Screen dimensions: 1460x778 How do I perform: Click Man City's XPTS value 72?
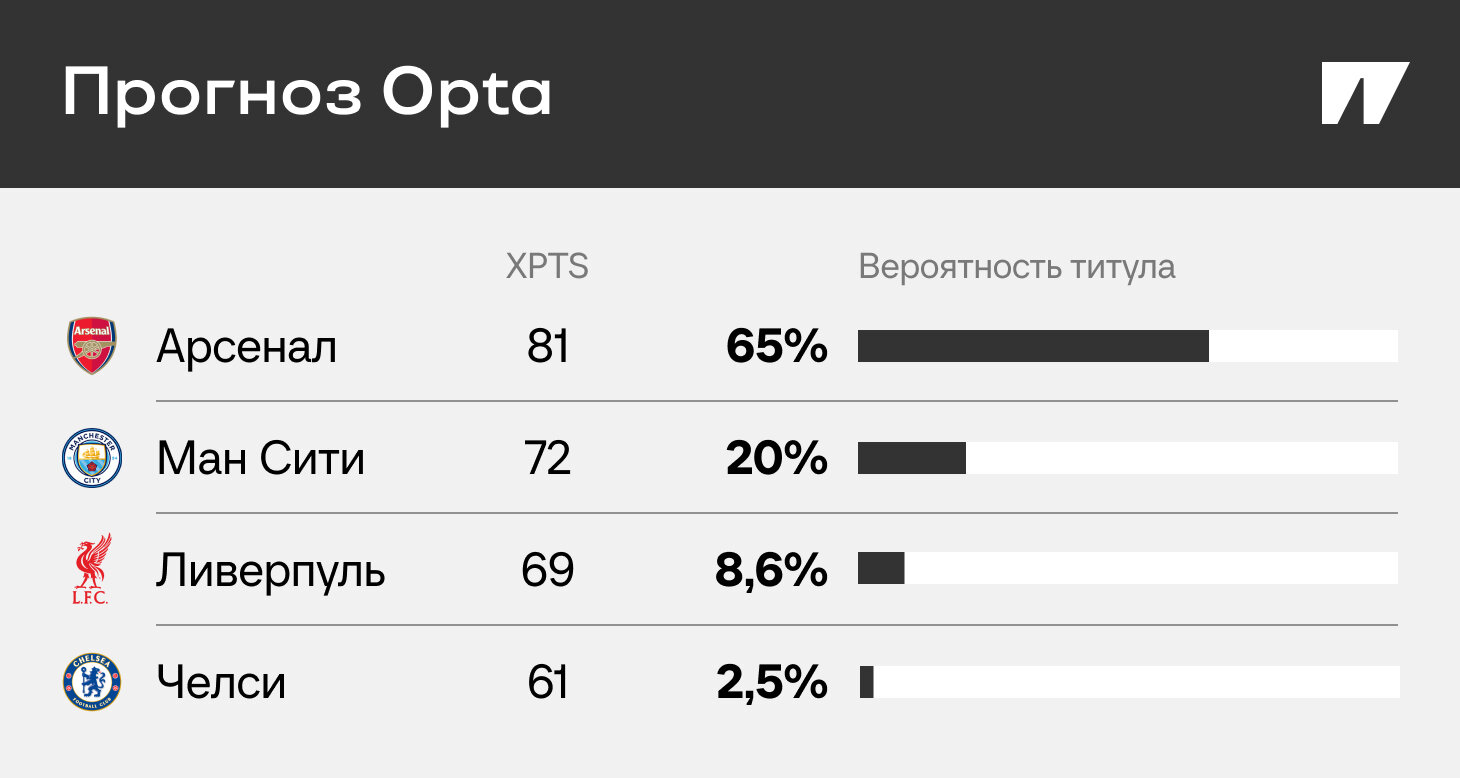point(547,459)
